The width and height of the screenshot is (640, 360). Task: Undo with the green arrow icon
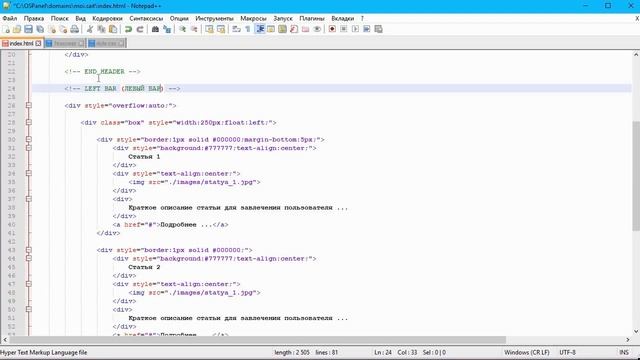coord(128,29)
